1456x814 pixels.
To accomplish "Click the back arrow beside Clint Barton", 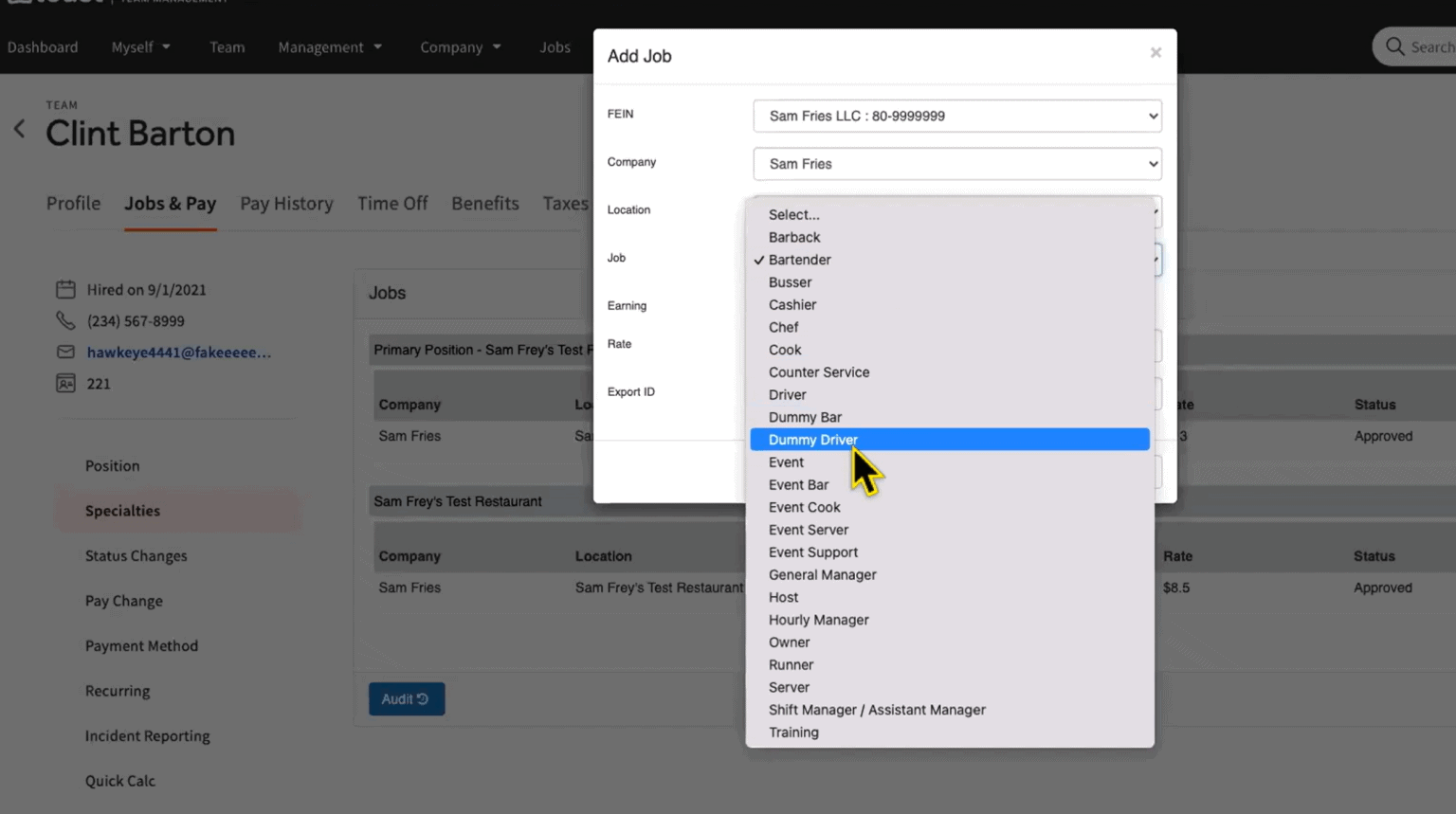I will pyautogui.click(x=19, y=130).
